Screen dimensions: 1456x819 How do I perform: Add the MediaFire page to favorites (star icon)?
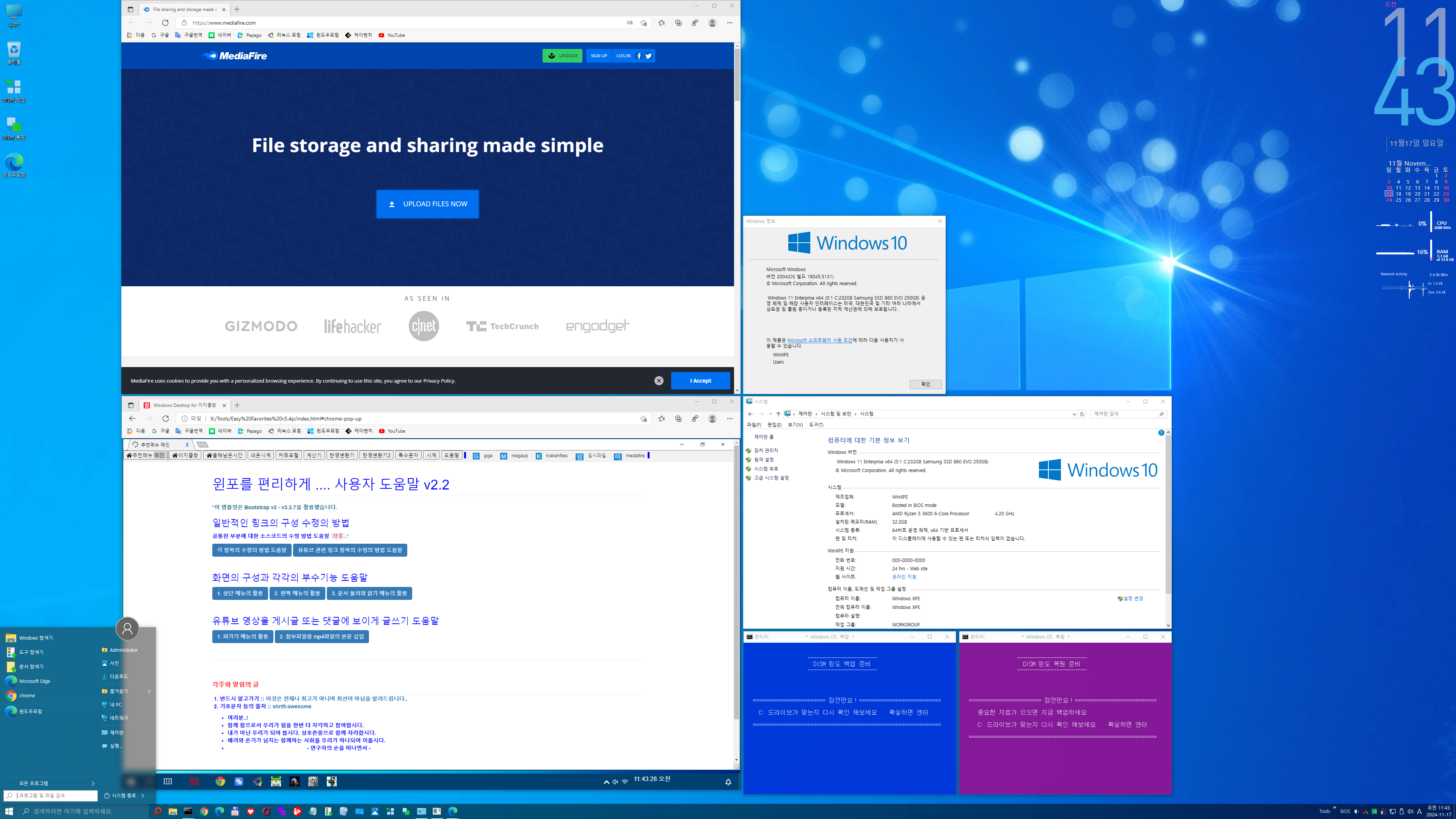pos(644,23)
